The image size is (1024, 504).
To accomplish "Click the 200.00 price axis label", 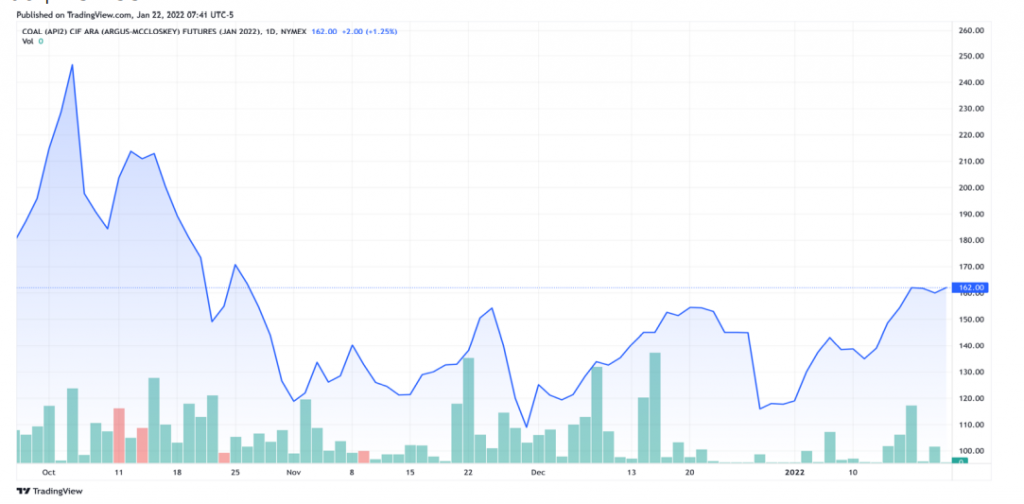I will pyautogui.click(x=972, y=188).
